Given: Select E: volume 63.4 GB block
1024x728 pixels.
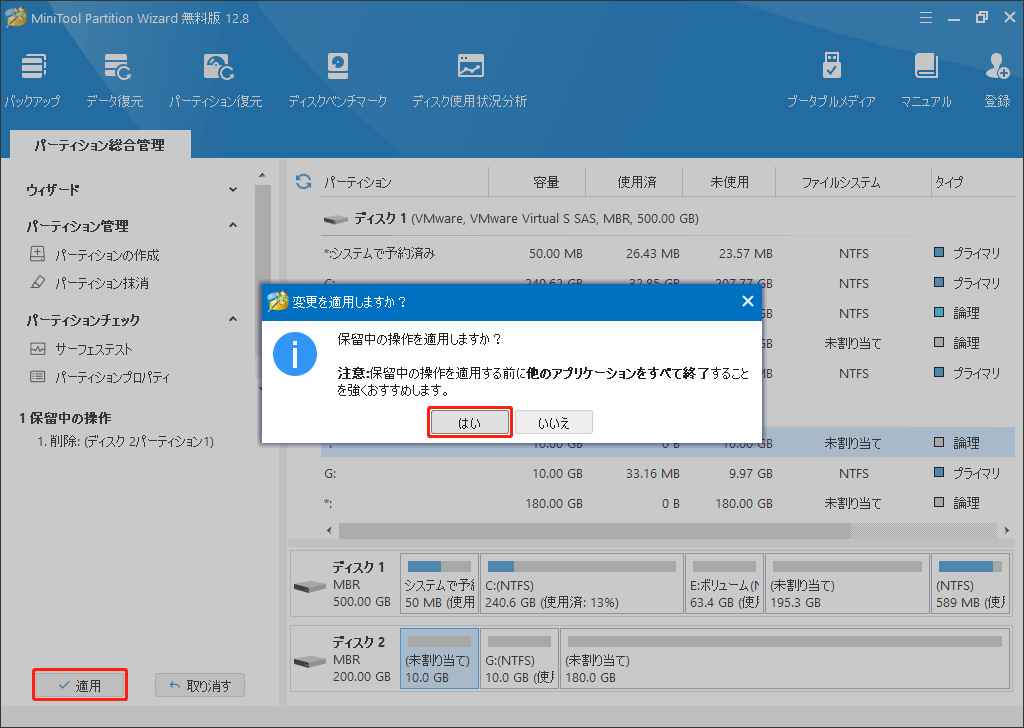Looking at the screenshot, I should tap(724, 584).
